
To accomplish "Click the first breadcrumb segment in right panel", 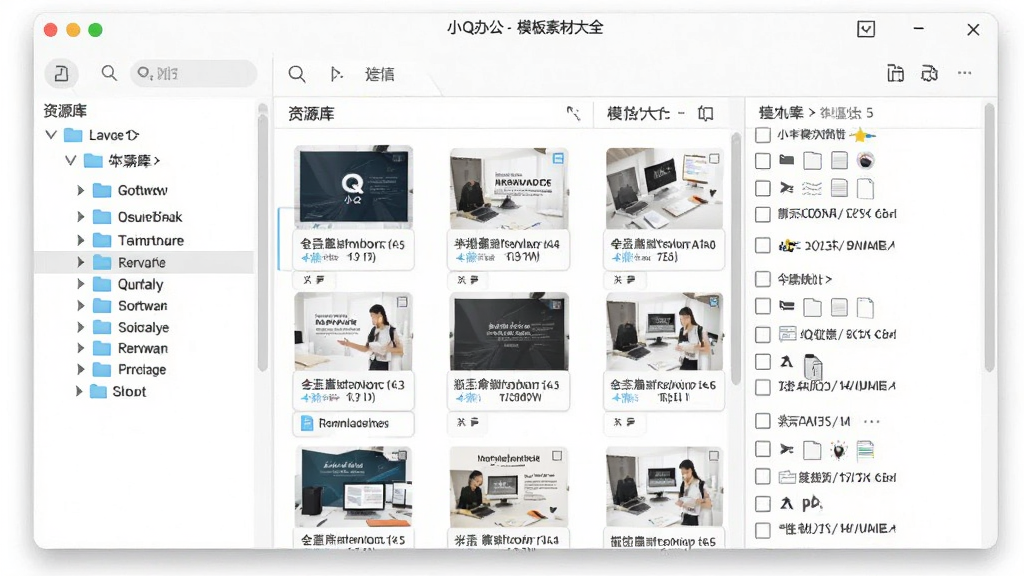I will click(781, 113).
